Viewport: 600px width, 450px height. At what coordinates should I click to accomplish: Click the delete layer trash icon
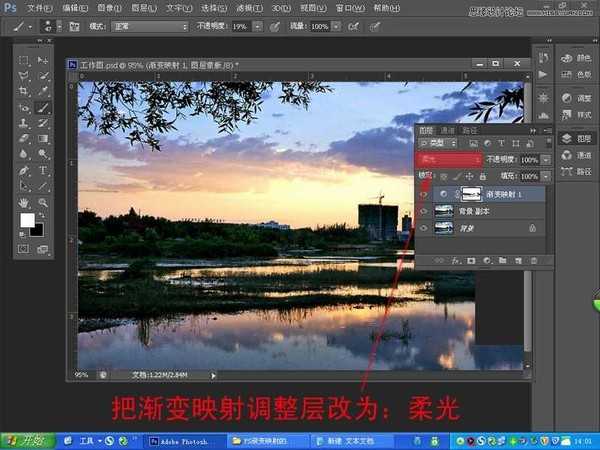(534, 260)
